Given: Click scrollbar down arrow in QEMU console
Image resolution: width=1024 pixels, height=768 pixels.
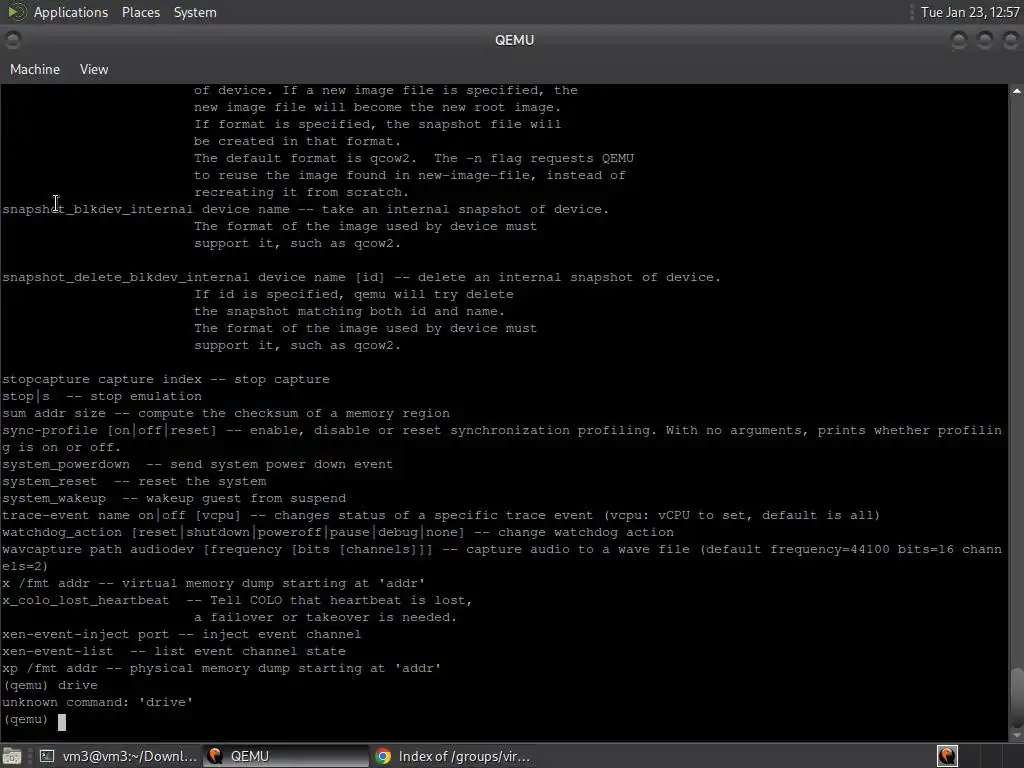Looking at the screenshot, I should click(x=1016, y=735).
